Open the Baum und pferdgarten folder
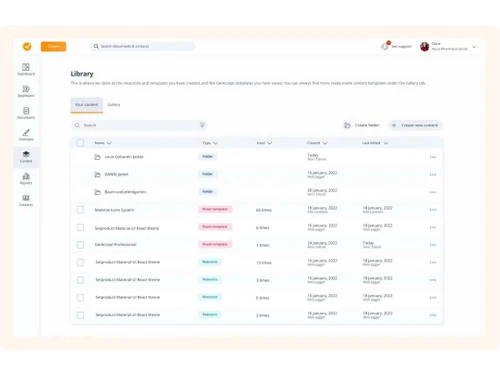Viewport: 500px width, 375px height. tap(125, 192)
